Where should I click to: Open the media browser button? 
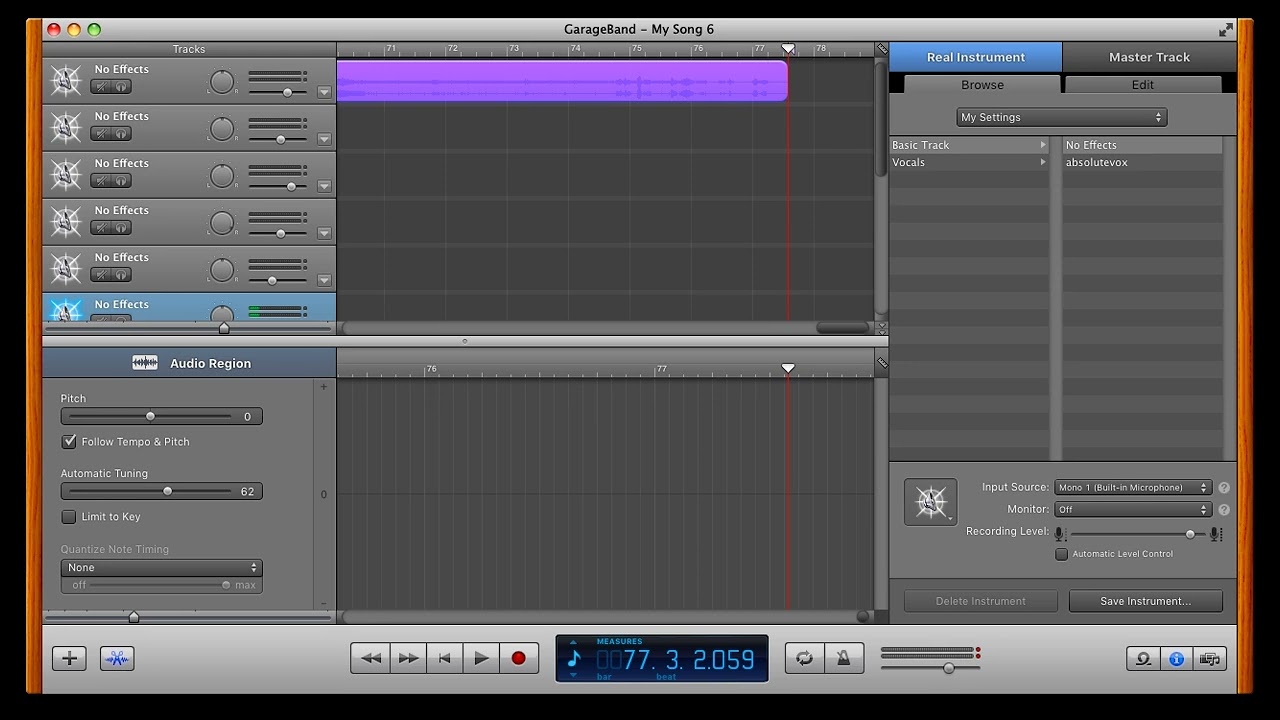coord(1210,659)
